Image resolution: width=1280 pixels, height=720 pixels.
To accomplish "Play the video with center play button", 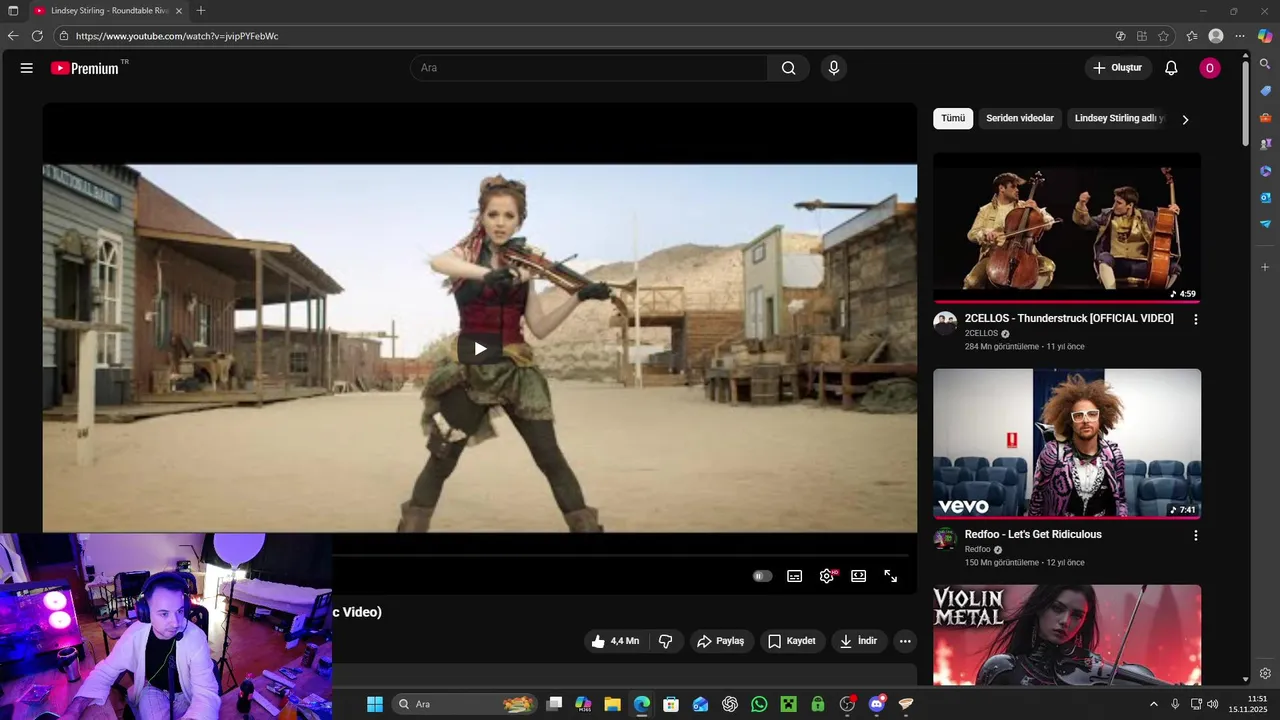I will (480, 348).
